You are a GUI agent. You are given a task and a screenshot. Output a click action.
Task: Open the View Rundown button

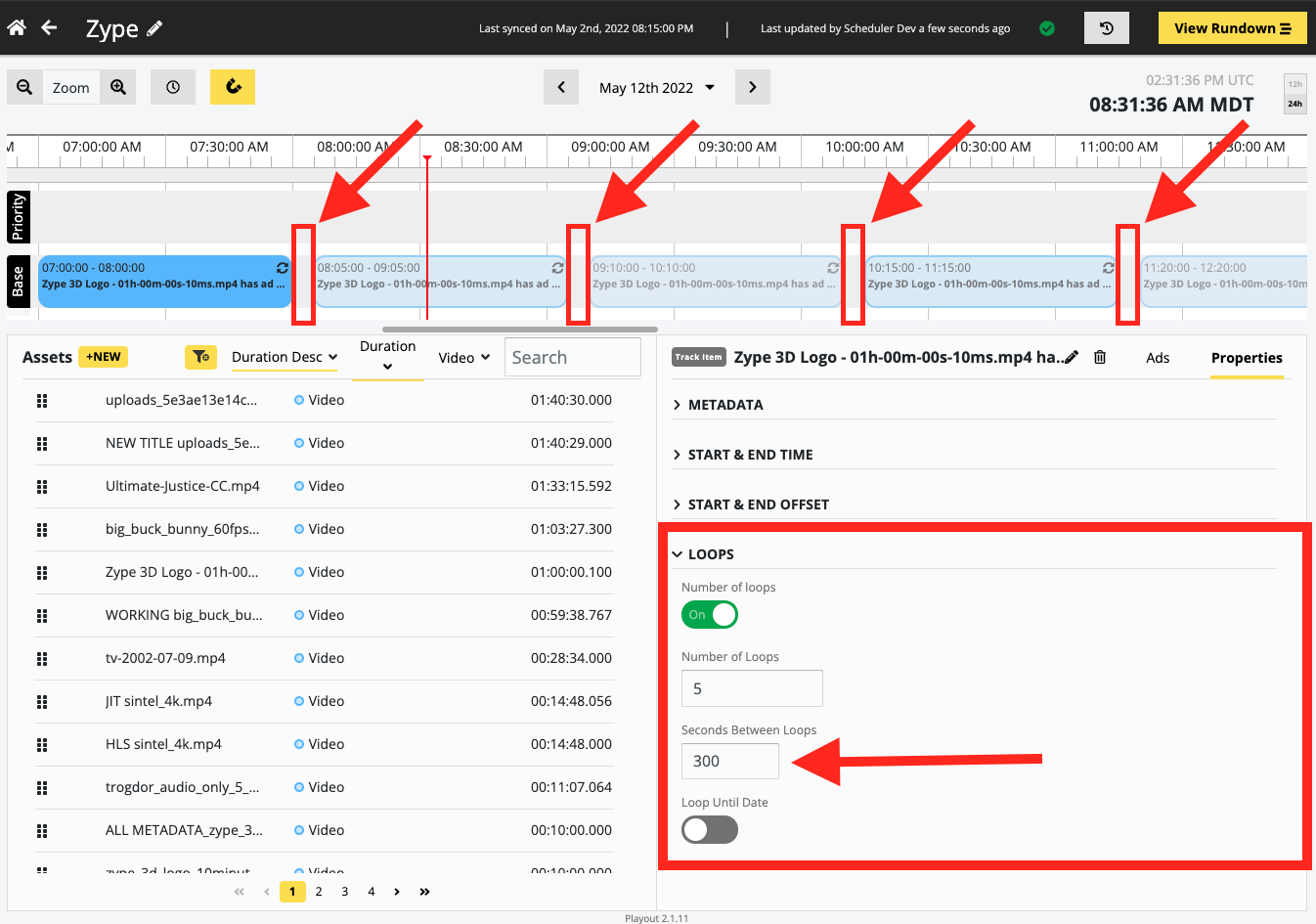click(1233, 28)
